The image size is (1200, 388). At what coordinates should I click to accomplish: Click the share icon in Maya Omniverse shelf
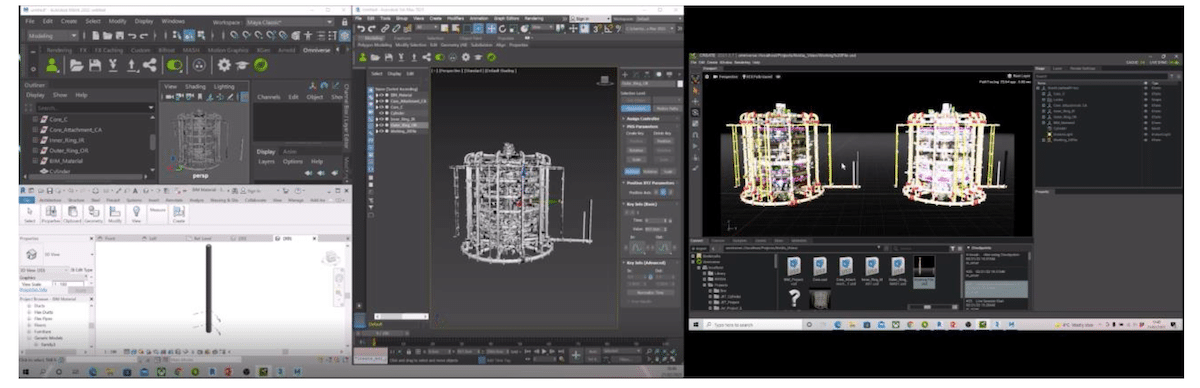coord(150,65)
